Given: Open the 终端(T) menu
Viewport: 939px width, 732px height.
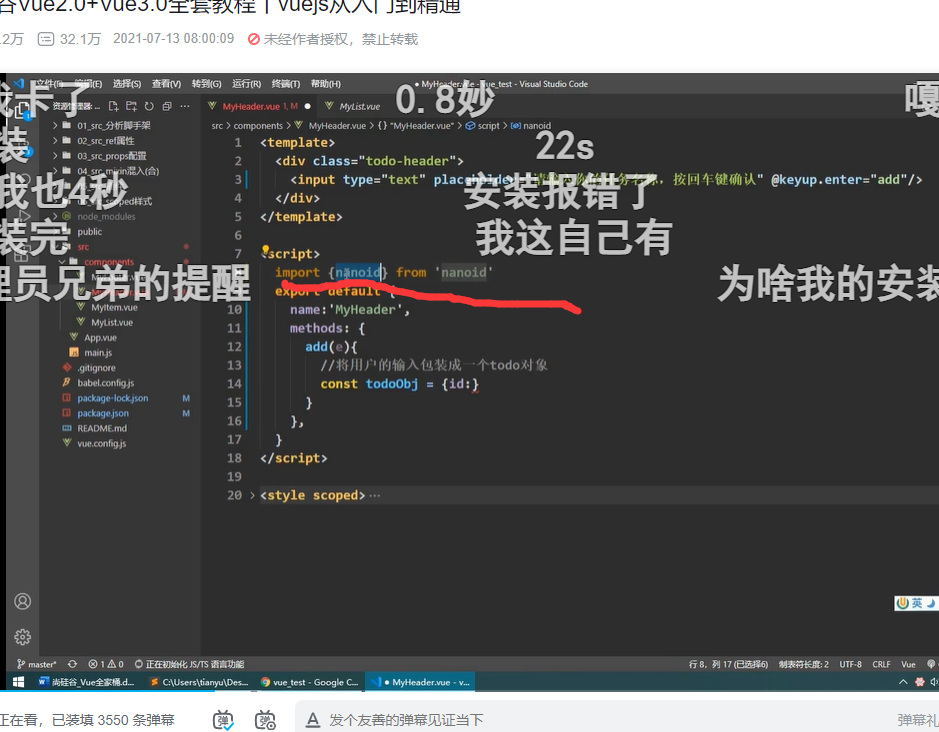Looking at the screenshot, I should click(x=286, y=84).
